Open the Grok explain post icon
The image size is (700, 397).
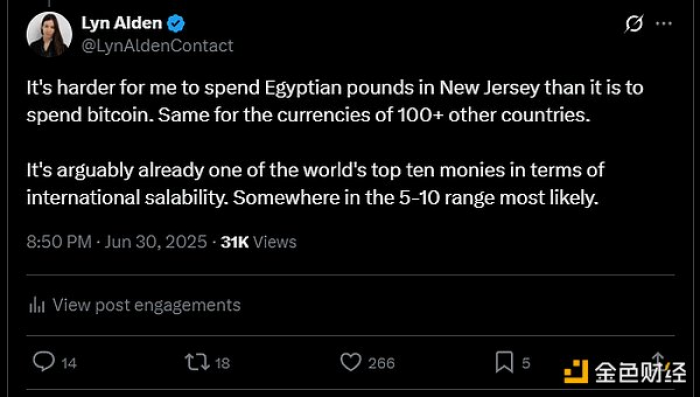point(634,23)
